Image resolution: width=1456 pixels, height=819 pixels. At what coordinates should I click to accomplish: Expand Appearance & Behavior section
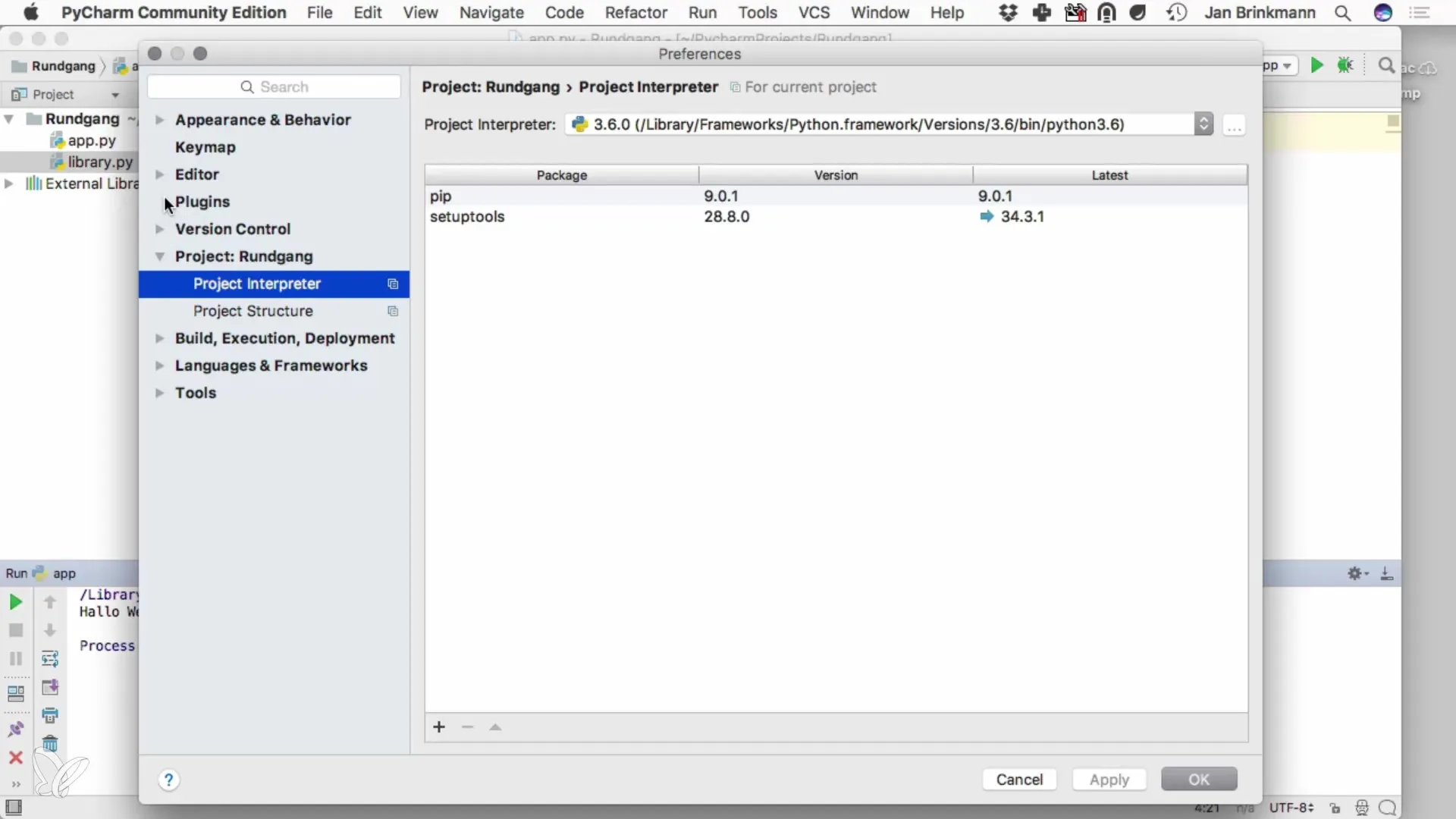pyautogui.click(x=159, y=120)
